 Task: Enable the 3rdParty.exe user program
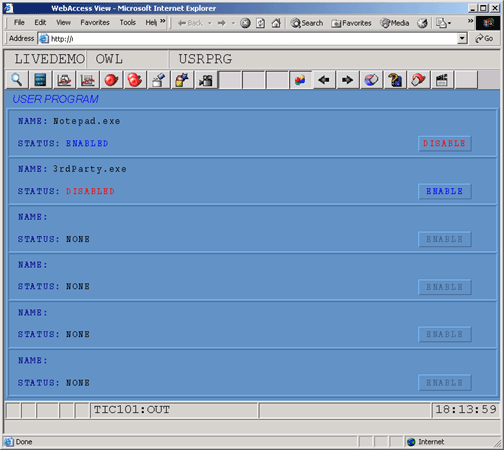[445, 191]
